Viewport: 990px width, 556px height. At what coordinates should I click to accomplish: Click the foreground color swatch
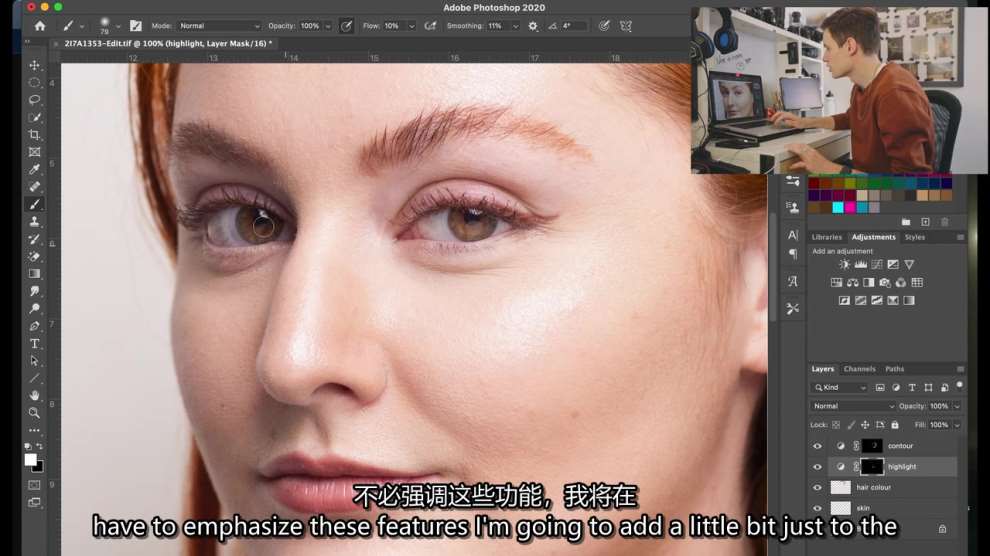(x=30, y=460)
